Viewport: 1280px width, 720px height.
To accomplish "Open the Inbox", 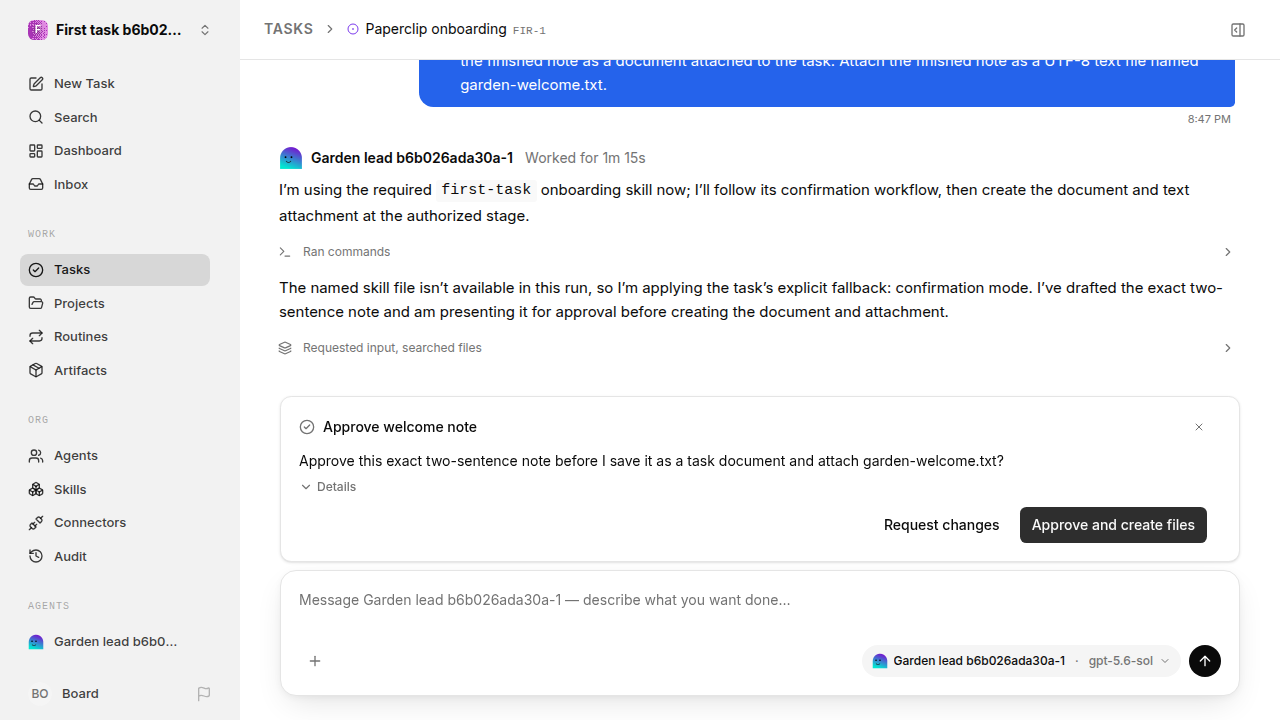I will point(115,184).
